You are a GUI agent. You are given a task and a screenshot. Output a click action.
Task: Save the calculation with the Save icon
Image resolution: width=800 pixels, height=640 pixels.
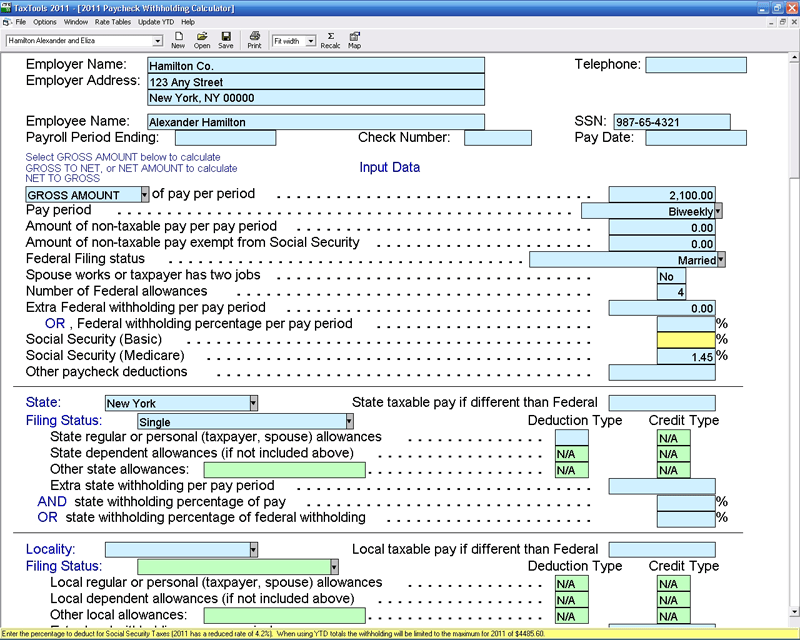(x=225, y=38)
